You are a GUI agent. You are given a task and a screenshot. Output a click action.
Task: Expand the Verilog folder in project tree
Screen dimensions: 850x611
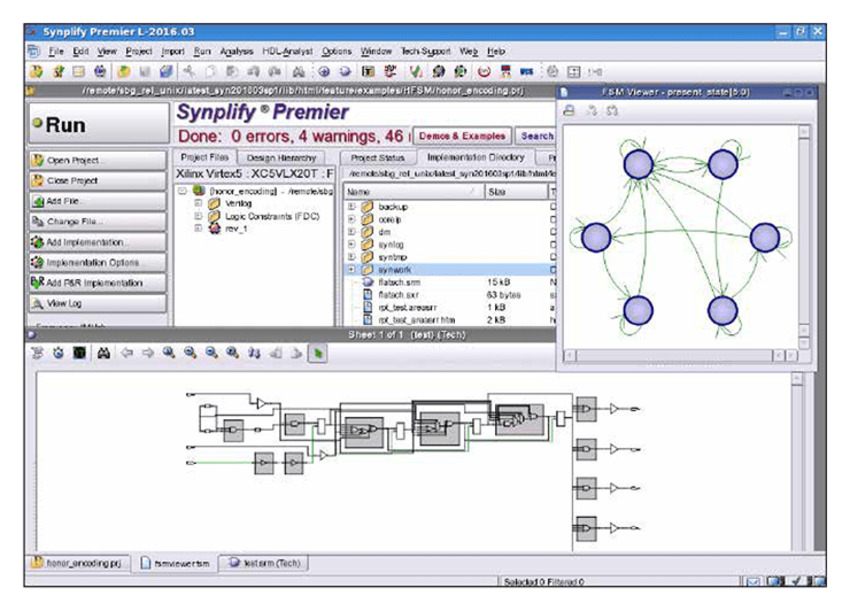click(198, 203)
